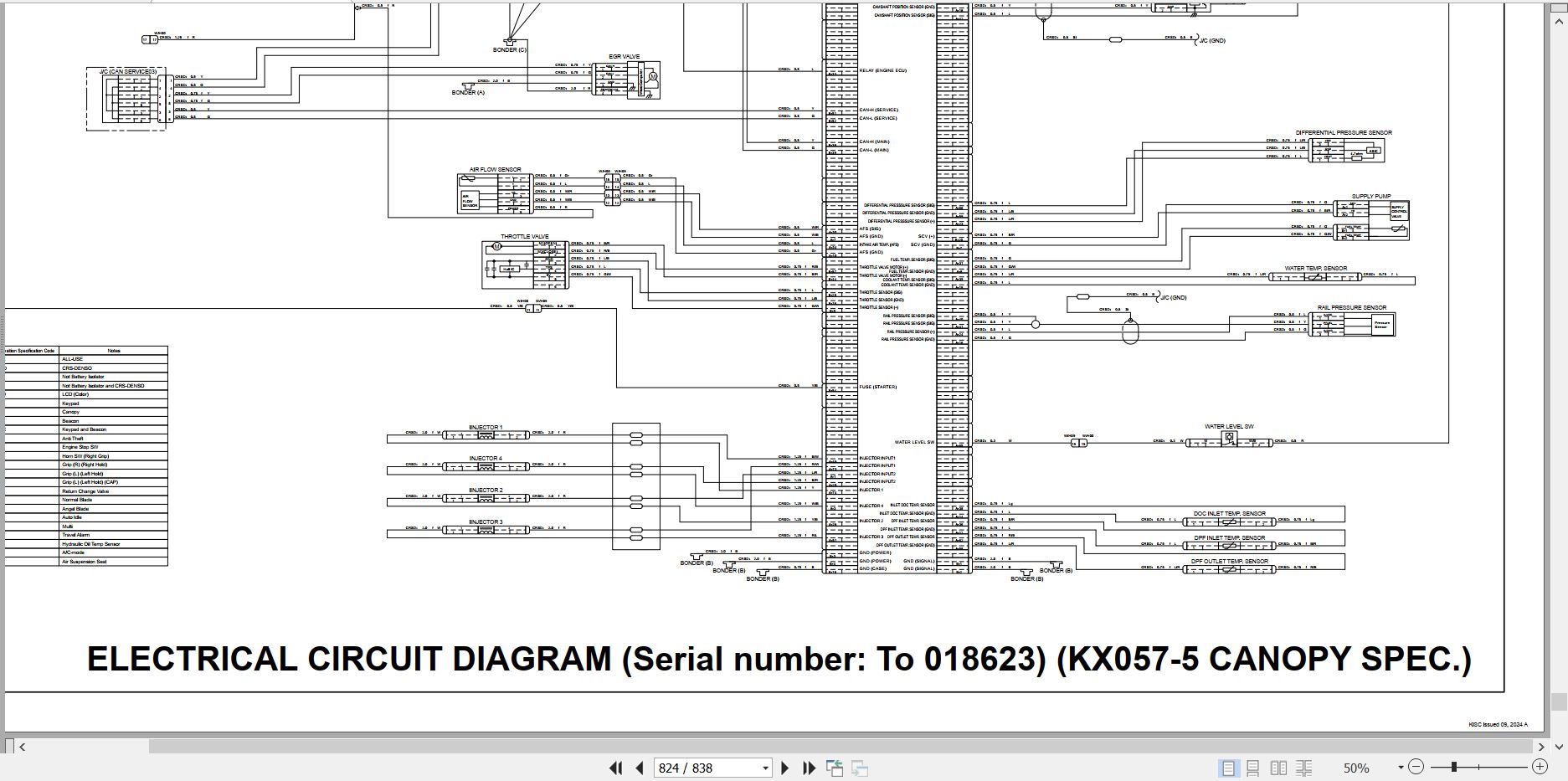
Task: Open the page number dropdown list
Action: point(765,768)
